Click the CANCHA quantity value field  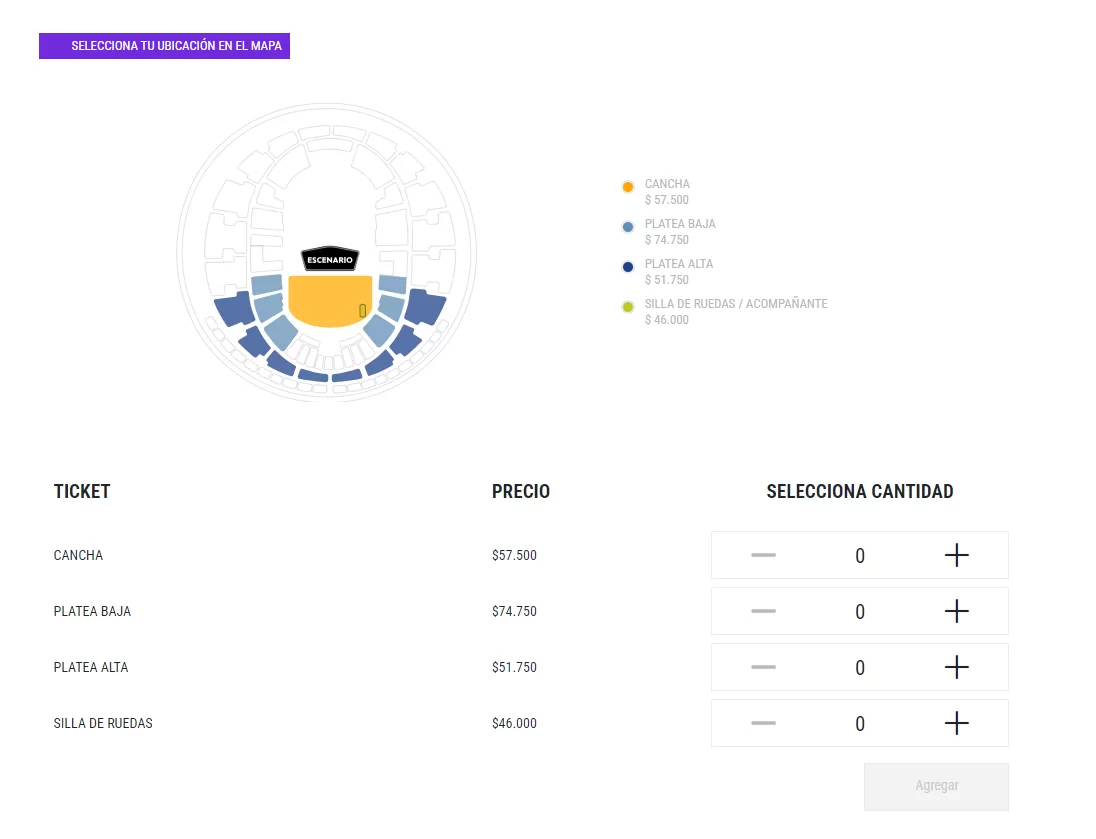click(x=860, y=556)
